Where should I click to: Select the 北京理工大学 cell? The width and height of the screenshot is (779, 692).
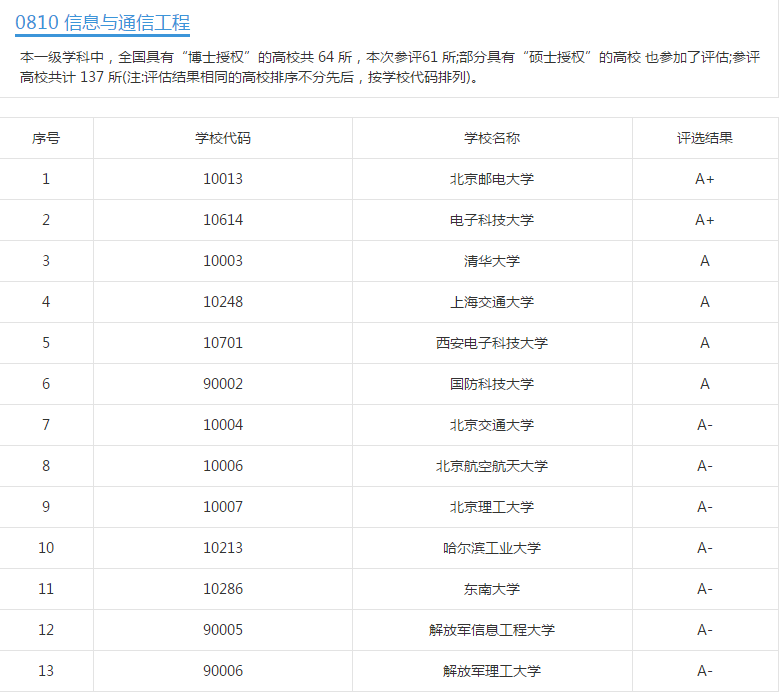tap(492, 507)
